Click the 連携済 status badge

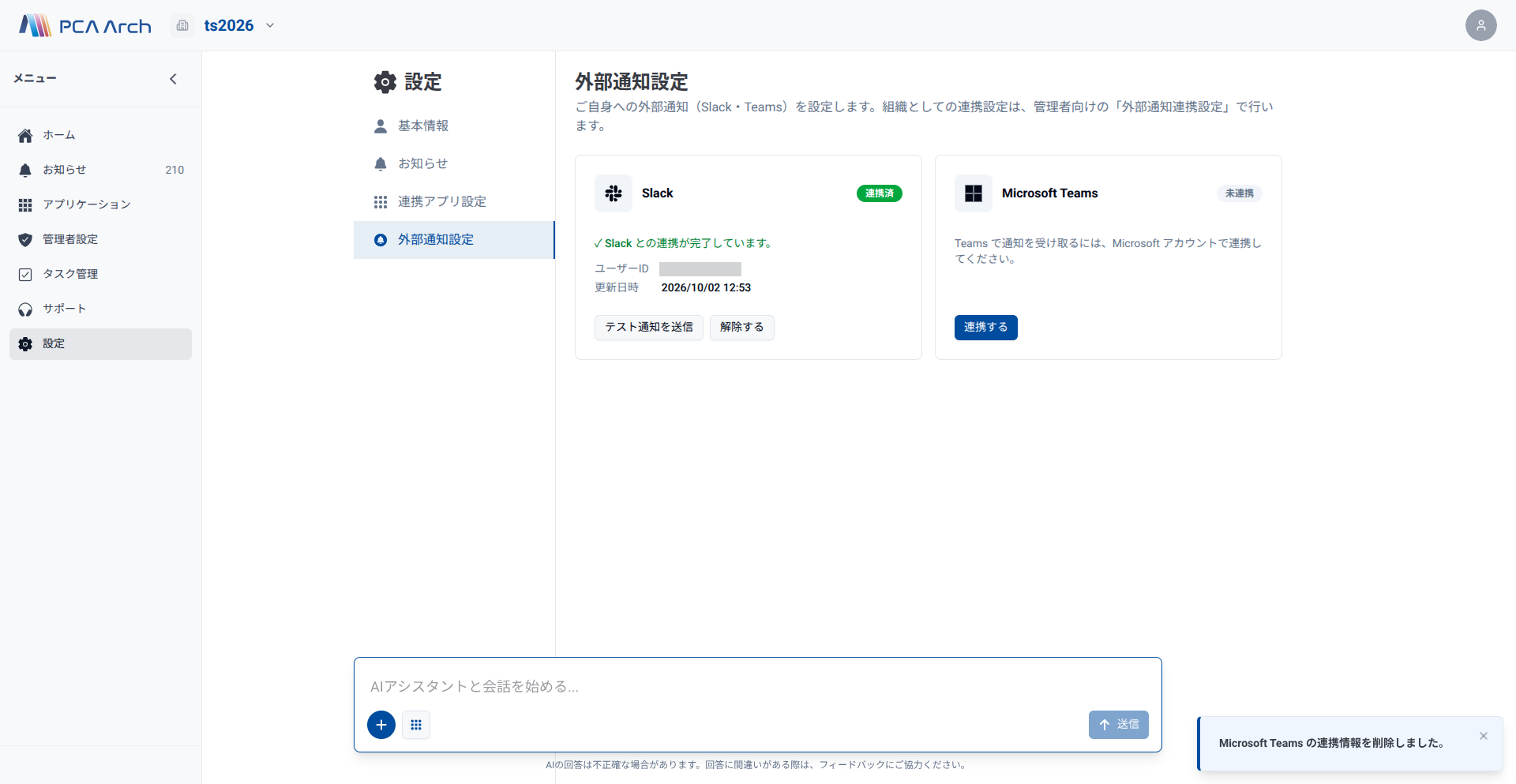point(880,193)
